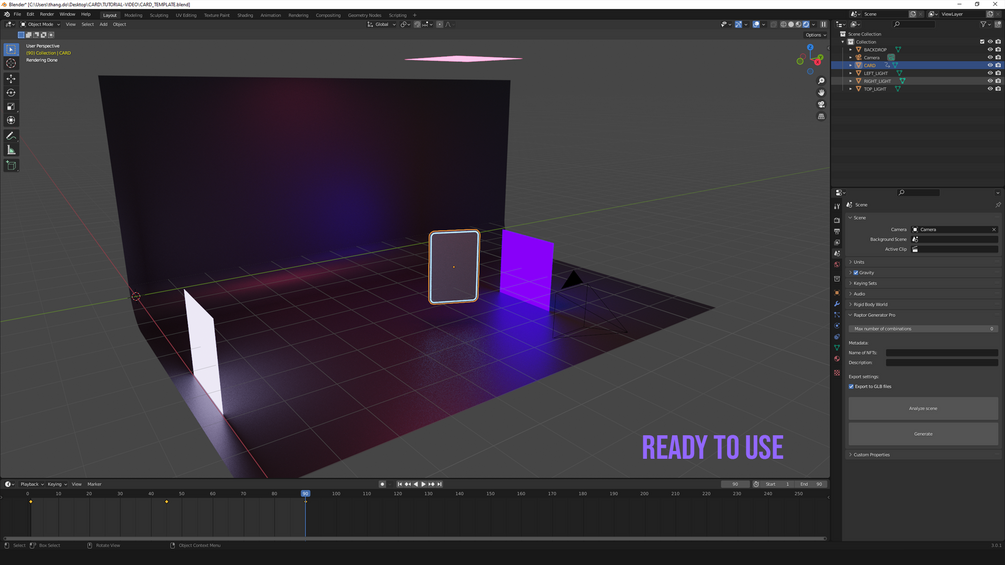
Task: Select the Move tool
Action: (x=11, y=79)
